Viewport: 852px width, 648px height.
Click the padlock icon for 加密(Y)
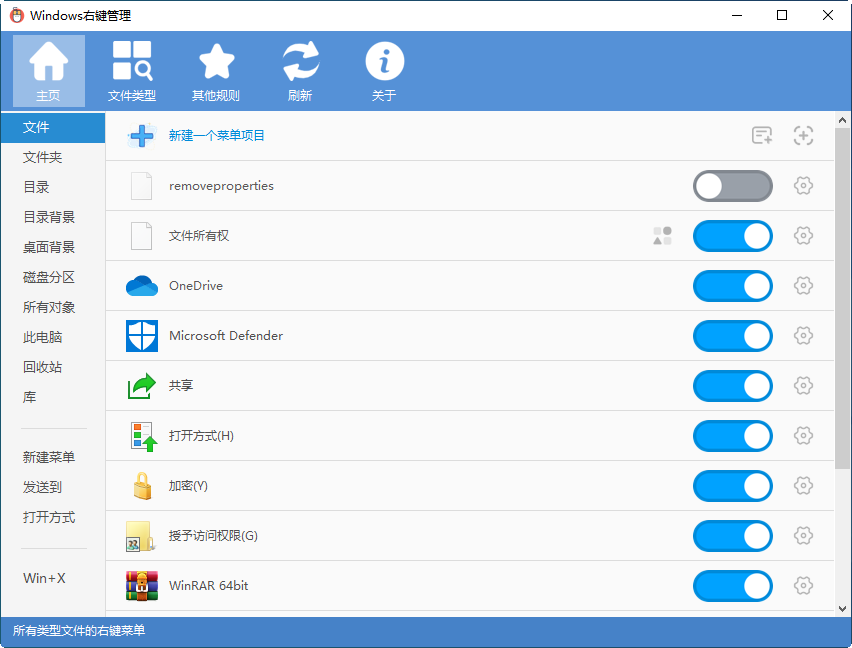pos(142,486)
